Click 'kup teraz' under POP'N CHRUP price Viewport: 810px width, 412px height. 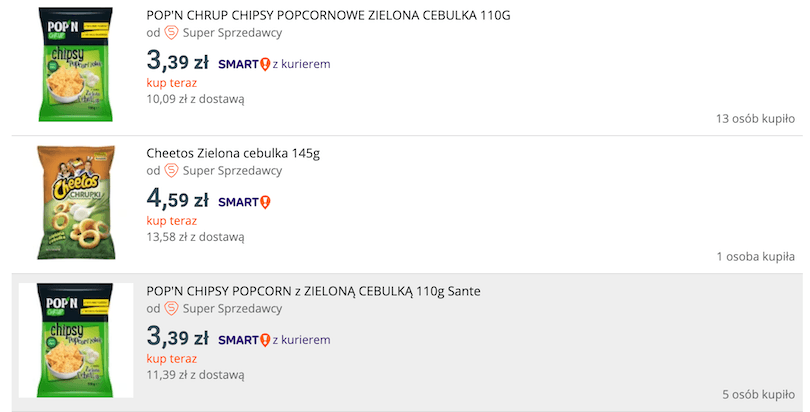tap(172, 83)
